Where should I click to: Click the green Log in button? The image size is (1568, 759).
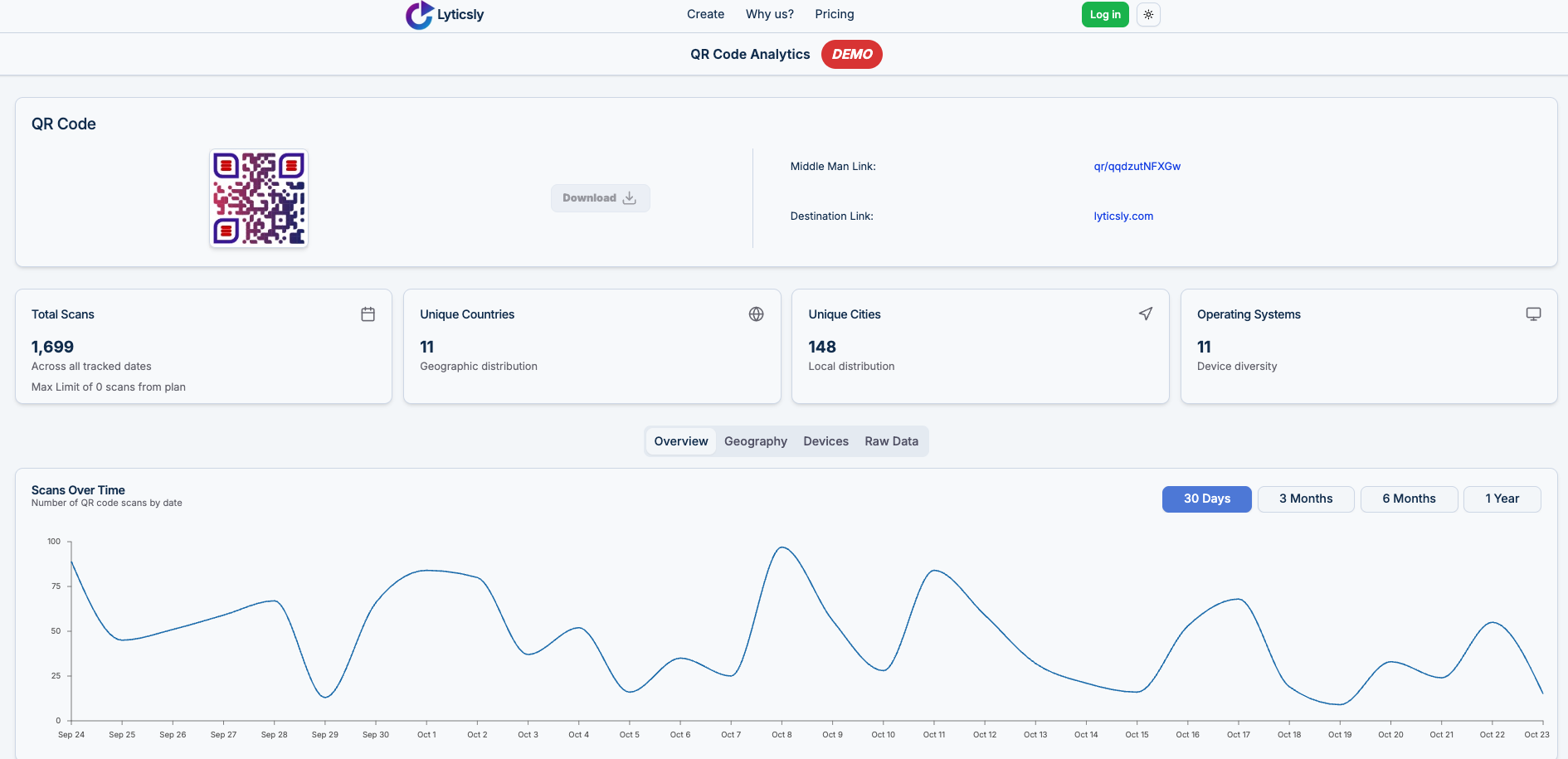(1105, 14)
